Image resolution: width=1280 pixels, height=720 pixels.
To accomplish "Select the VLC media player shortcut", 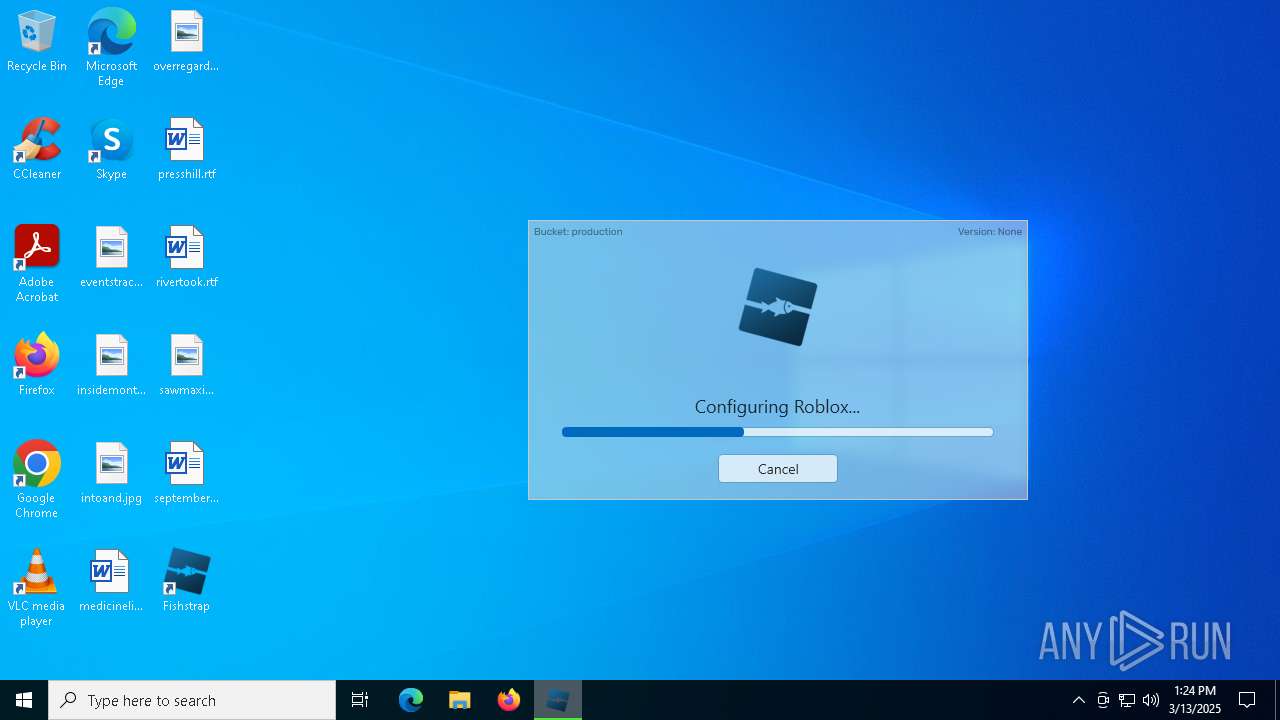I will pos(37,588).
